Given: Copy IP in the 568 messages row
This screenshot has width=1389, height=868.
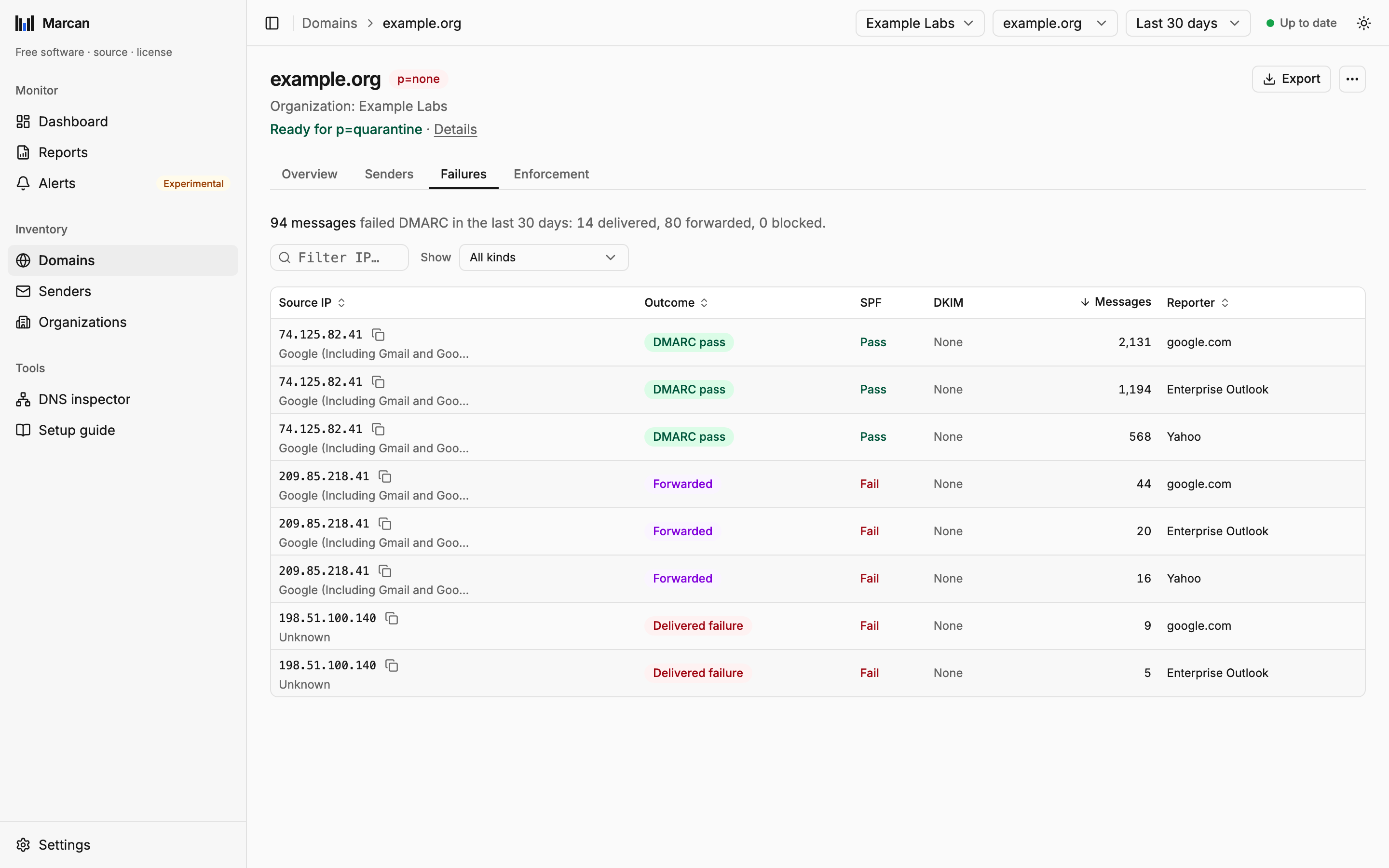Looking at the screenshot, I should [378, 429].
